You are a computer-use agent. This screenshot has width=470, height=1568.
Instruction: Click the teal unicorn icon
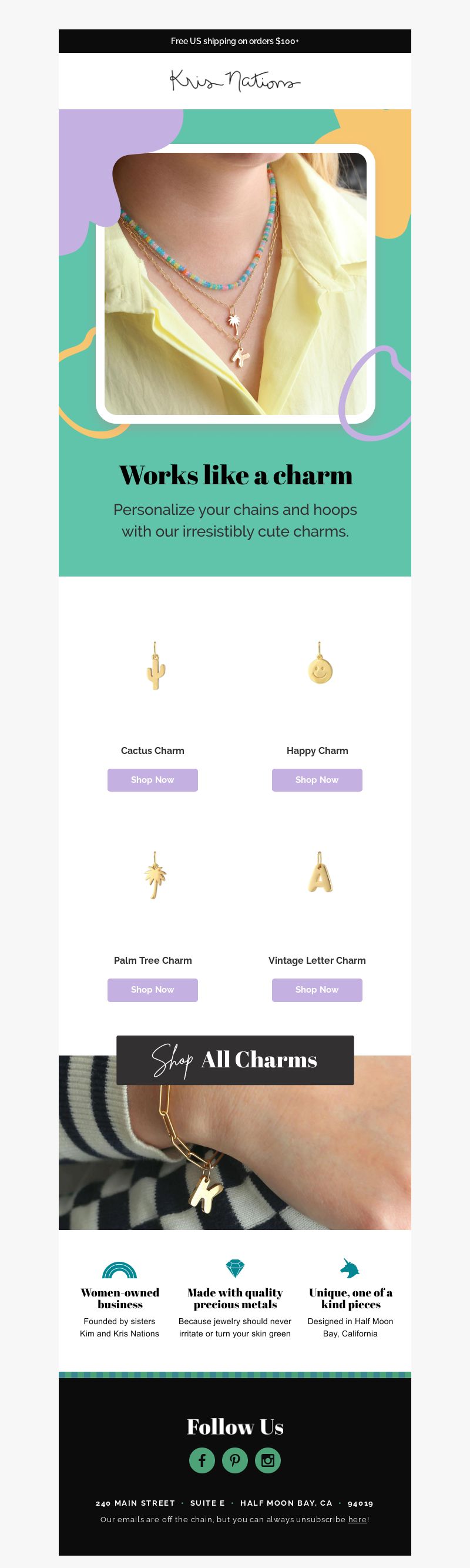pos(350,1268)
